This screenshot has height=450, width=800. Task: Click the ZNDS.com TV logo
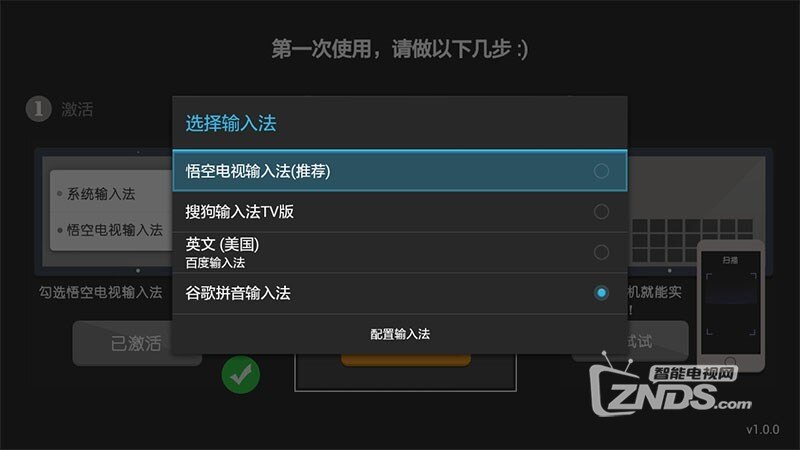tap(671, 388)
